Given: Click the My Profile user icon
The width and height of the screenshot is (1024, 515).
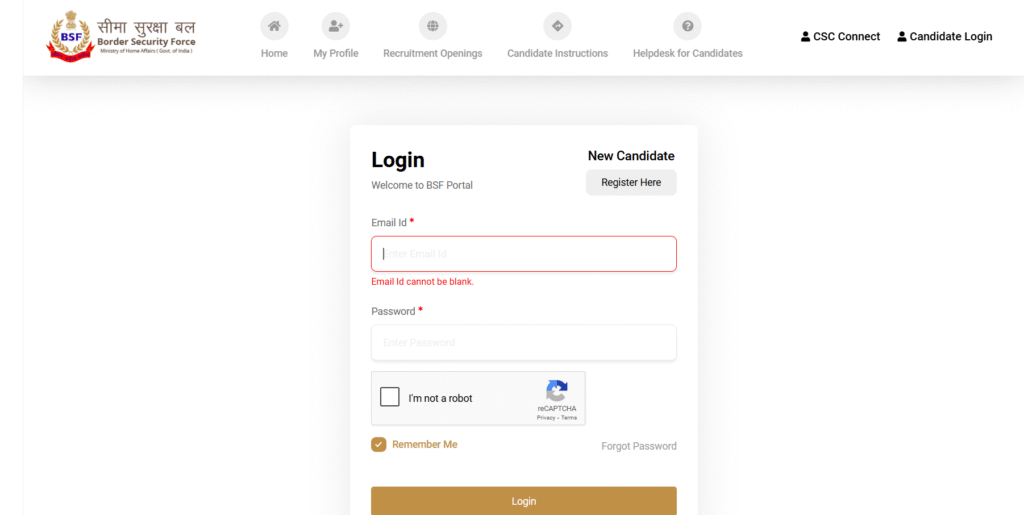Looking at the screenshot, I should tap(336, 26).
